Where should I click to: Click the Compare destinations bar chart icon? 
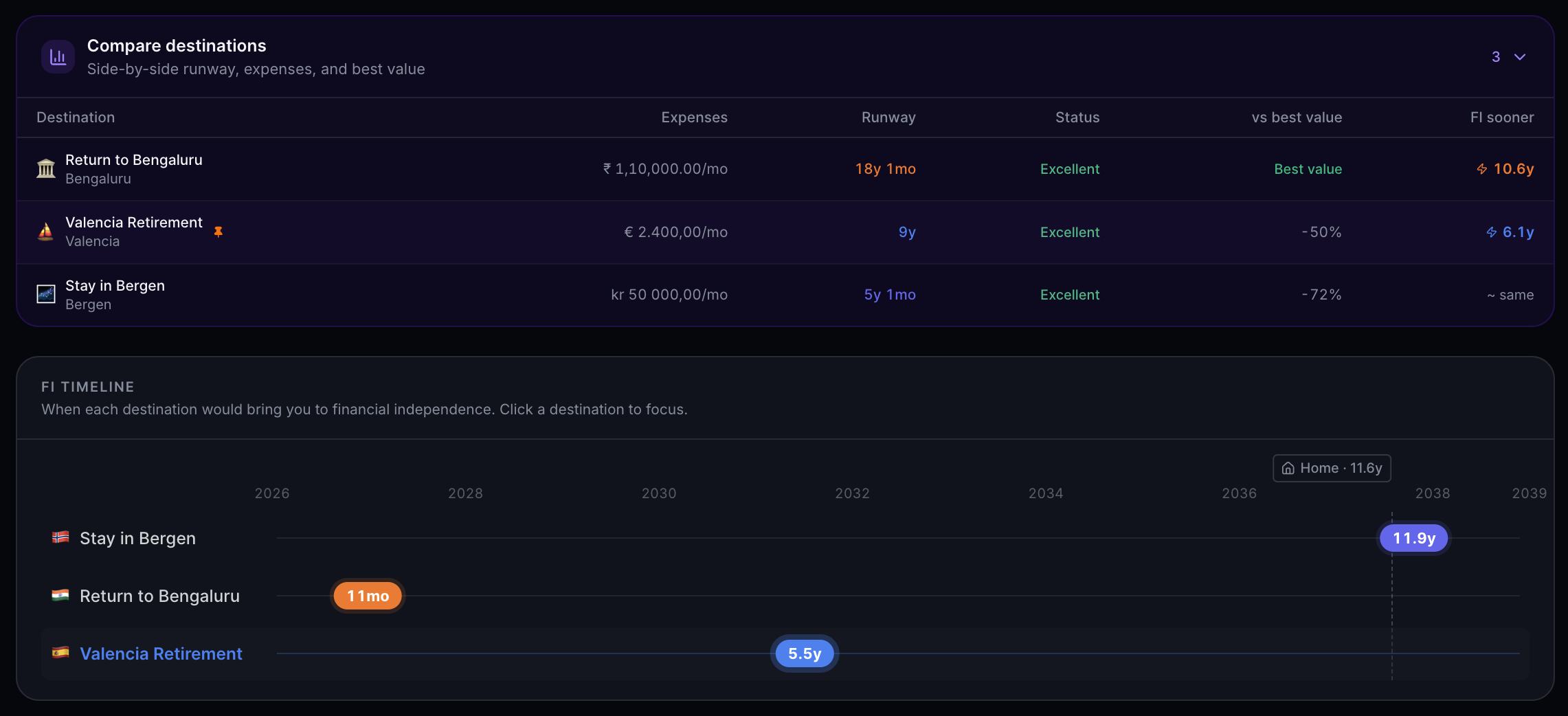tap(58, 57)
